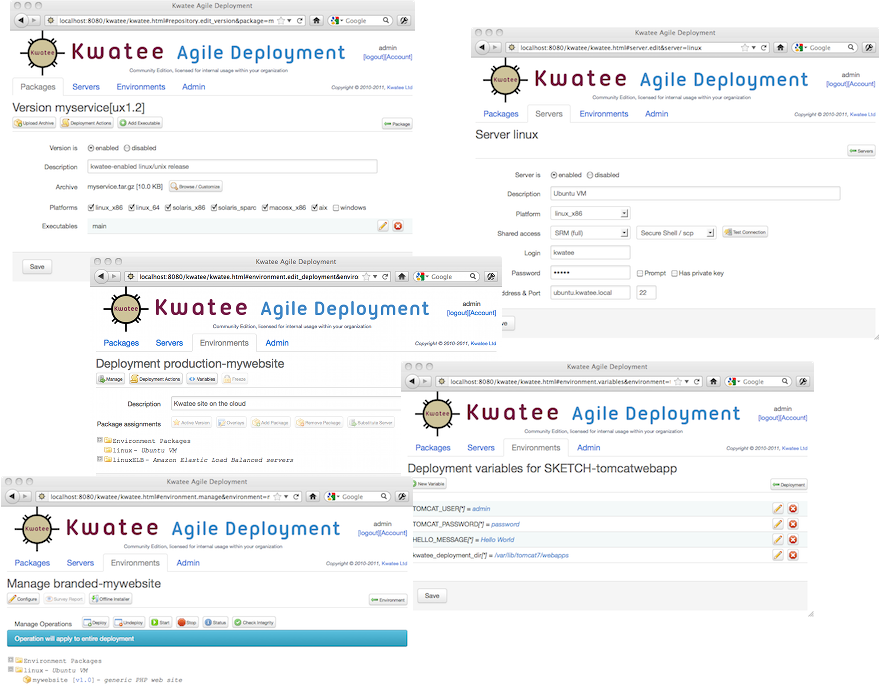Run Check Integrity on branded-mywebsite
This screenshot has height=687, width=879.
point(254,622)
